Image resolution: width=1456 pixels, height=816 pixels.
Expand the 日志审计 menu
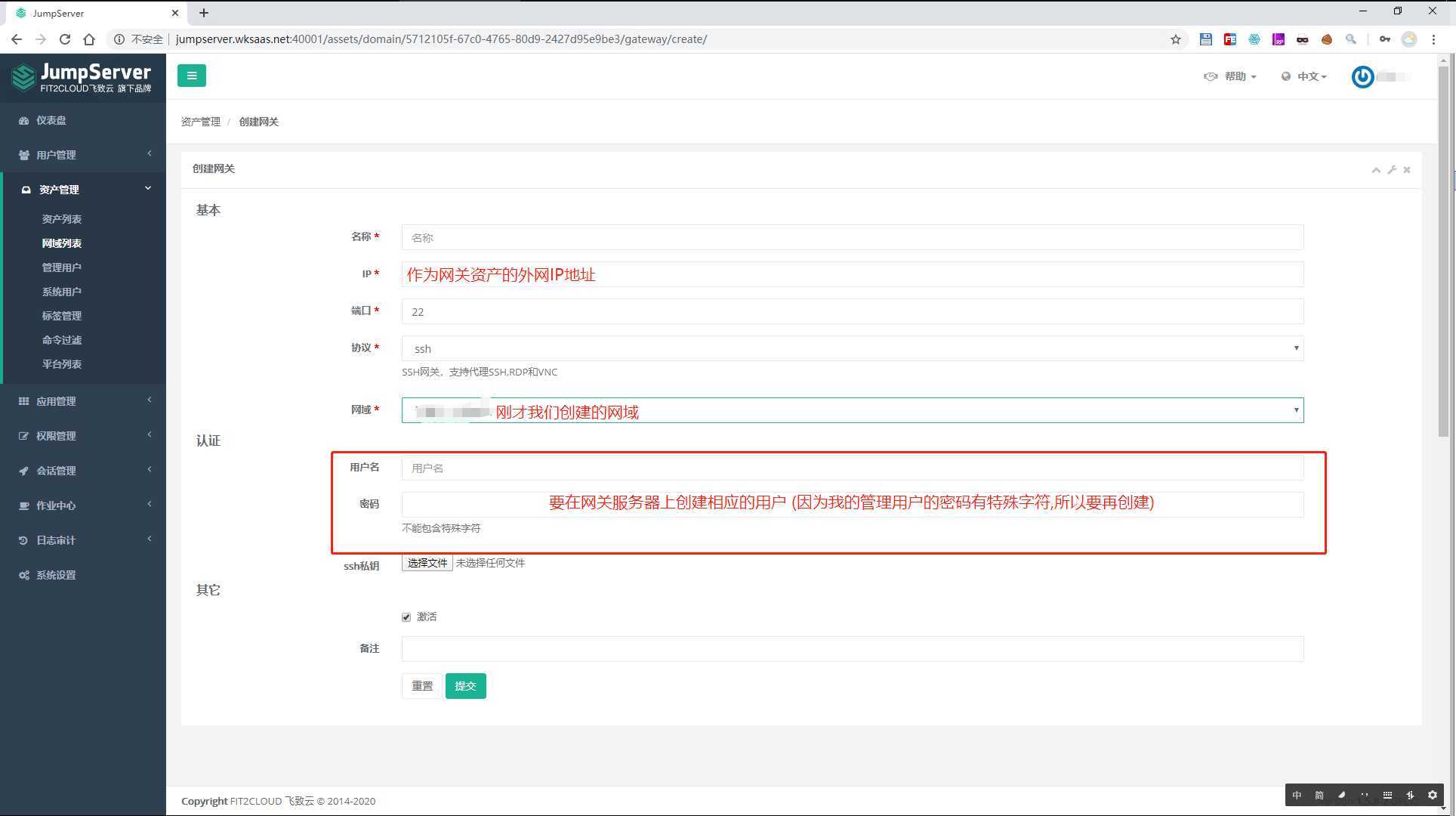tap(83, 540)
